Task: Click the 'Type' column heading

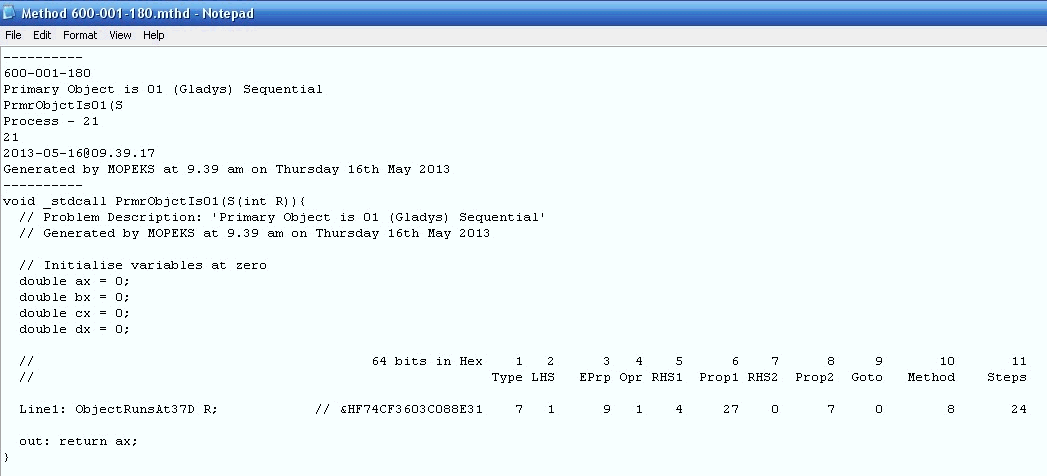Action: 507,377
